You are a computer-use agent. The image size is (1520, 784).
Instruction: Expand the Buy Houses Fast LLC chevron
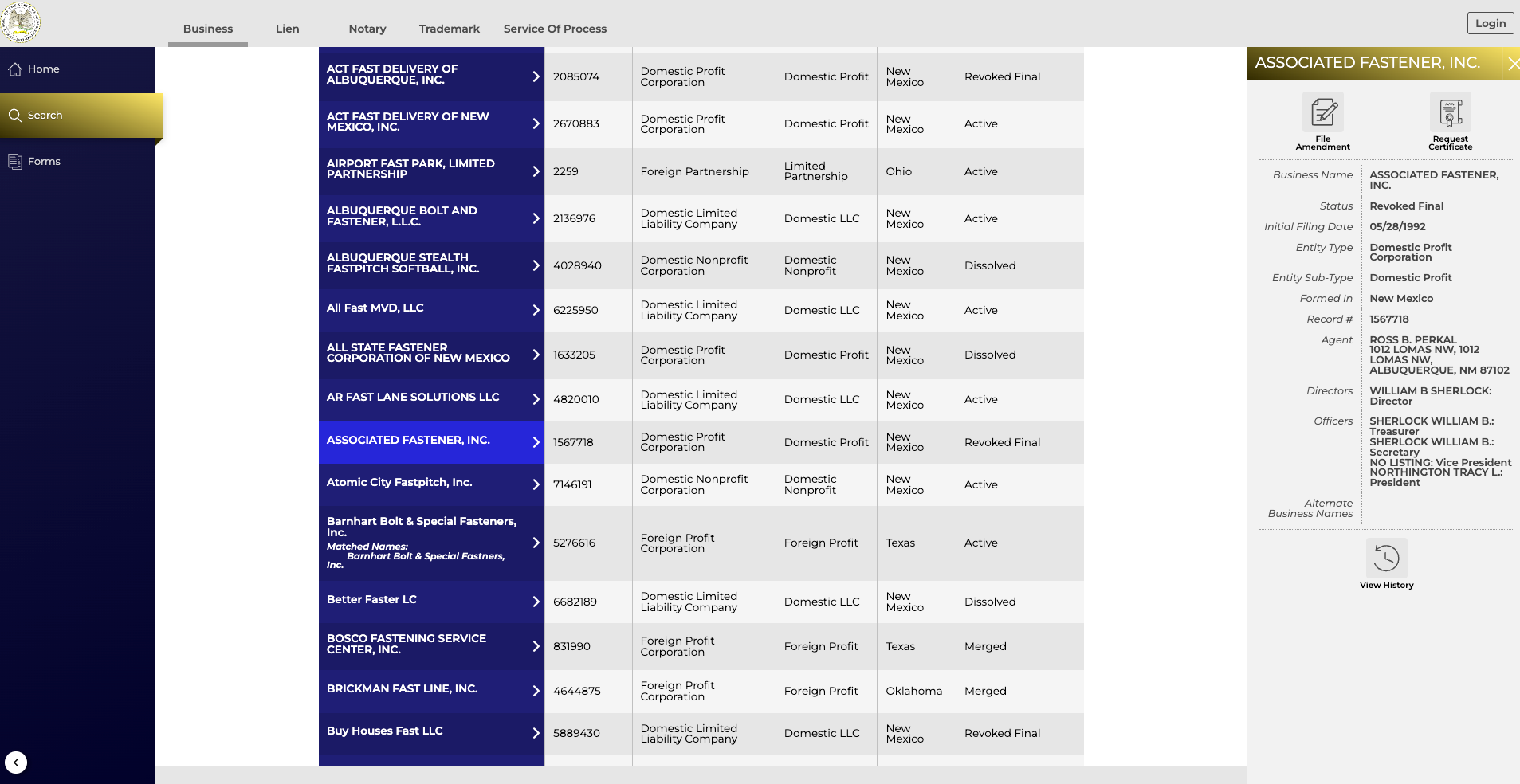point(535,733)
